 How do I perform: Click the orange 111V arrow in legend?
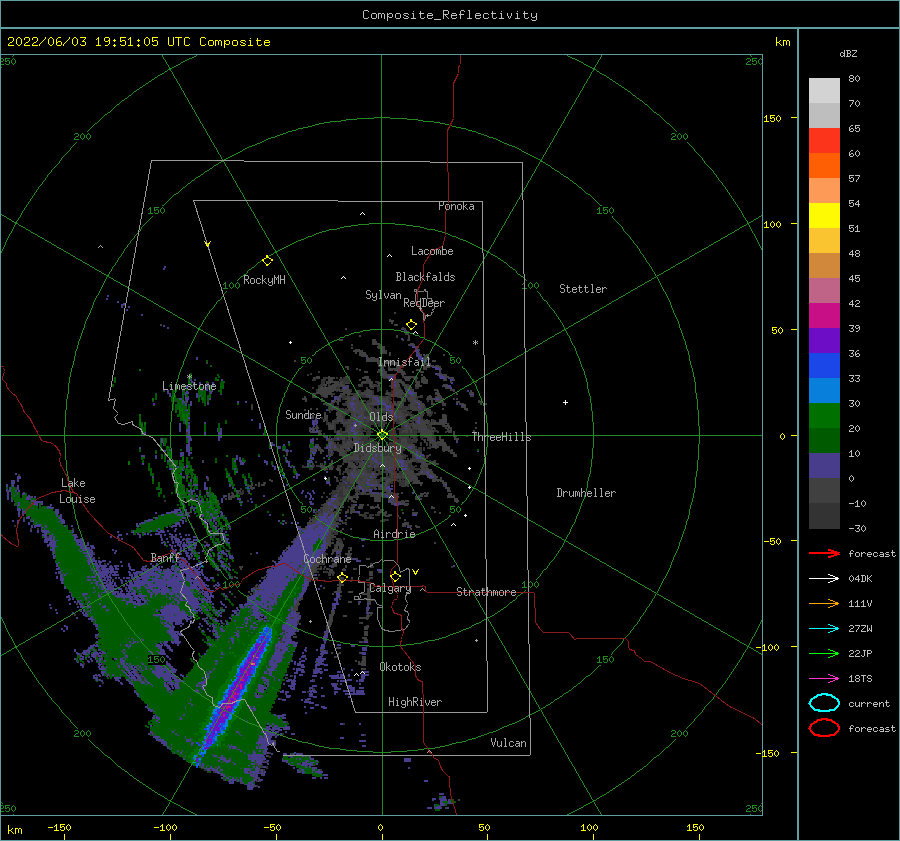click(x=824, y=603)
